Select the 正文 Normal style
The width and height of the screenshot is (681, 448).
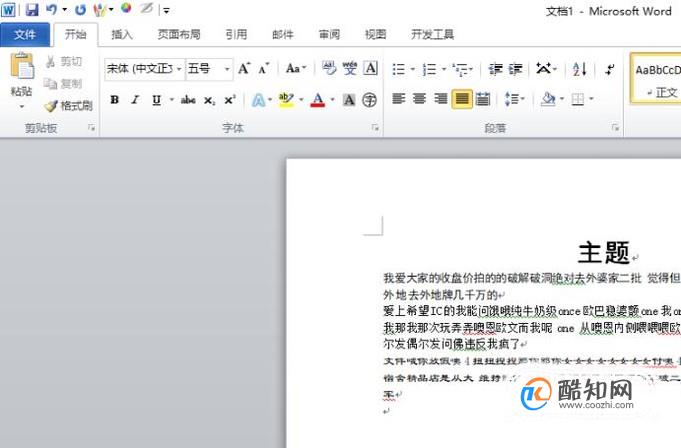tap(656, 79)
